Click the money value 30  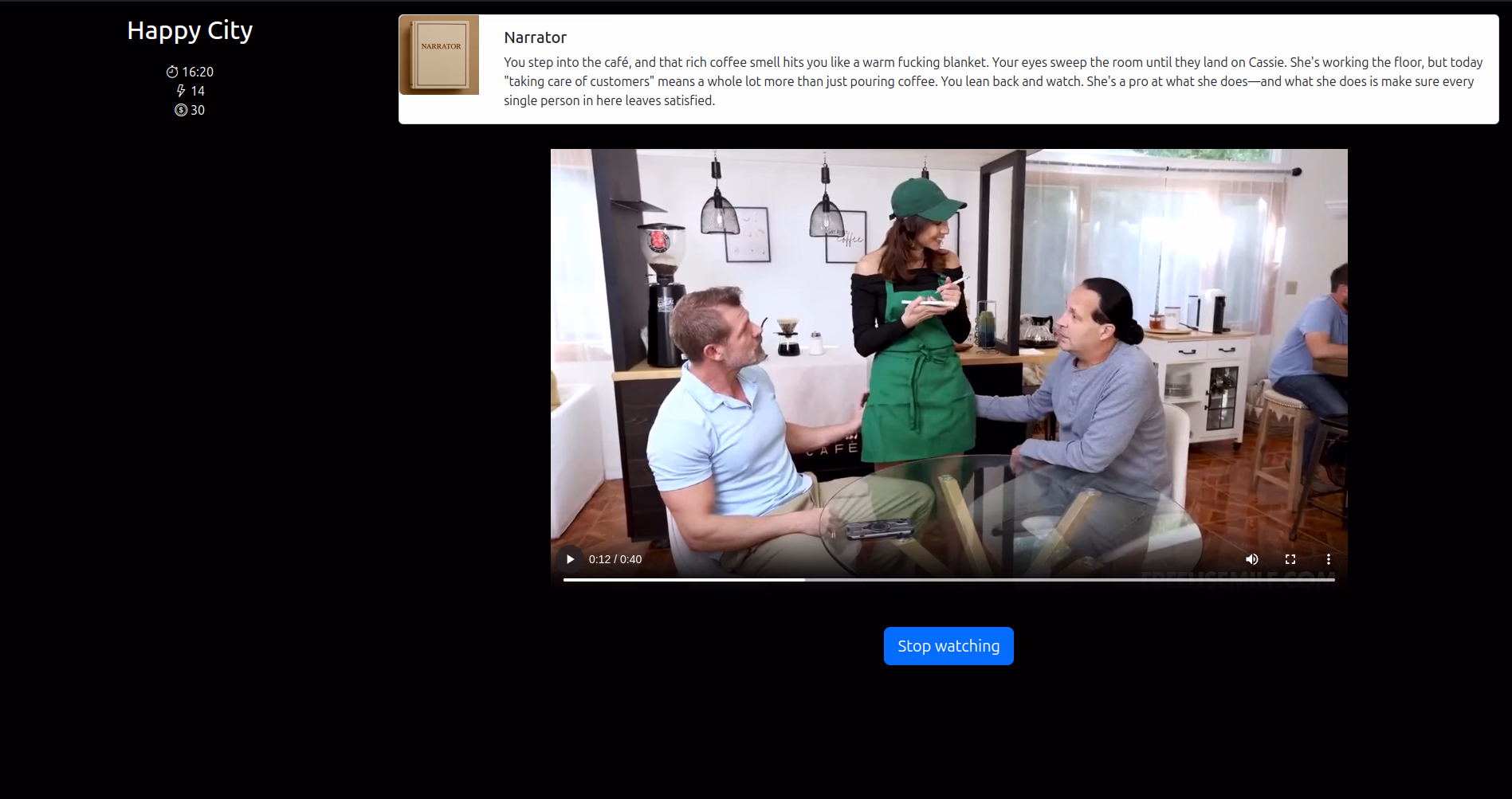pos(198,110)
